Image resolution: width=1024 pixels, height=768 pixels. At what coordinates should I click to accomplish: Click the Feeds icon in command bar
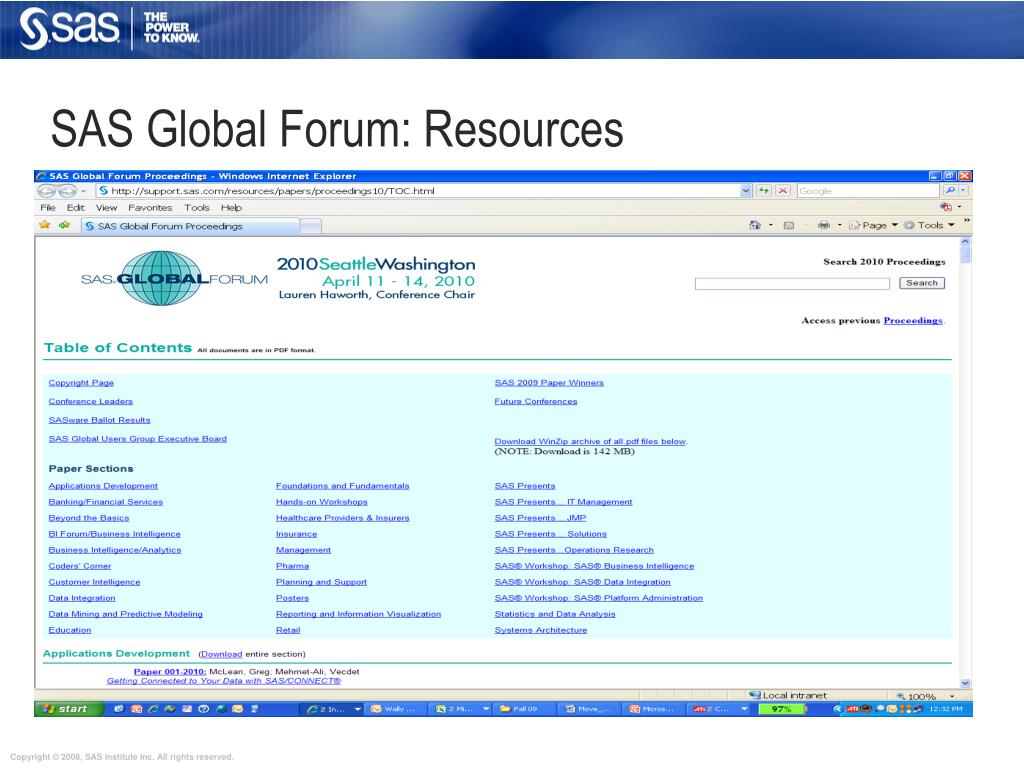click(789, 225)
